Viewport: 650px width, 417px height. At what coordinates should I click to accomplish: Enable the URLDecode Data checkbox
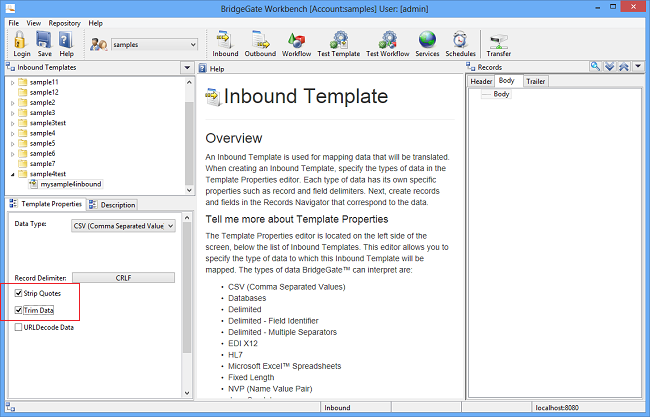pyautogui.click(x=18, y=327)
